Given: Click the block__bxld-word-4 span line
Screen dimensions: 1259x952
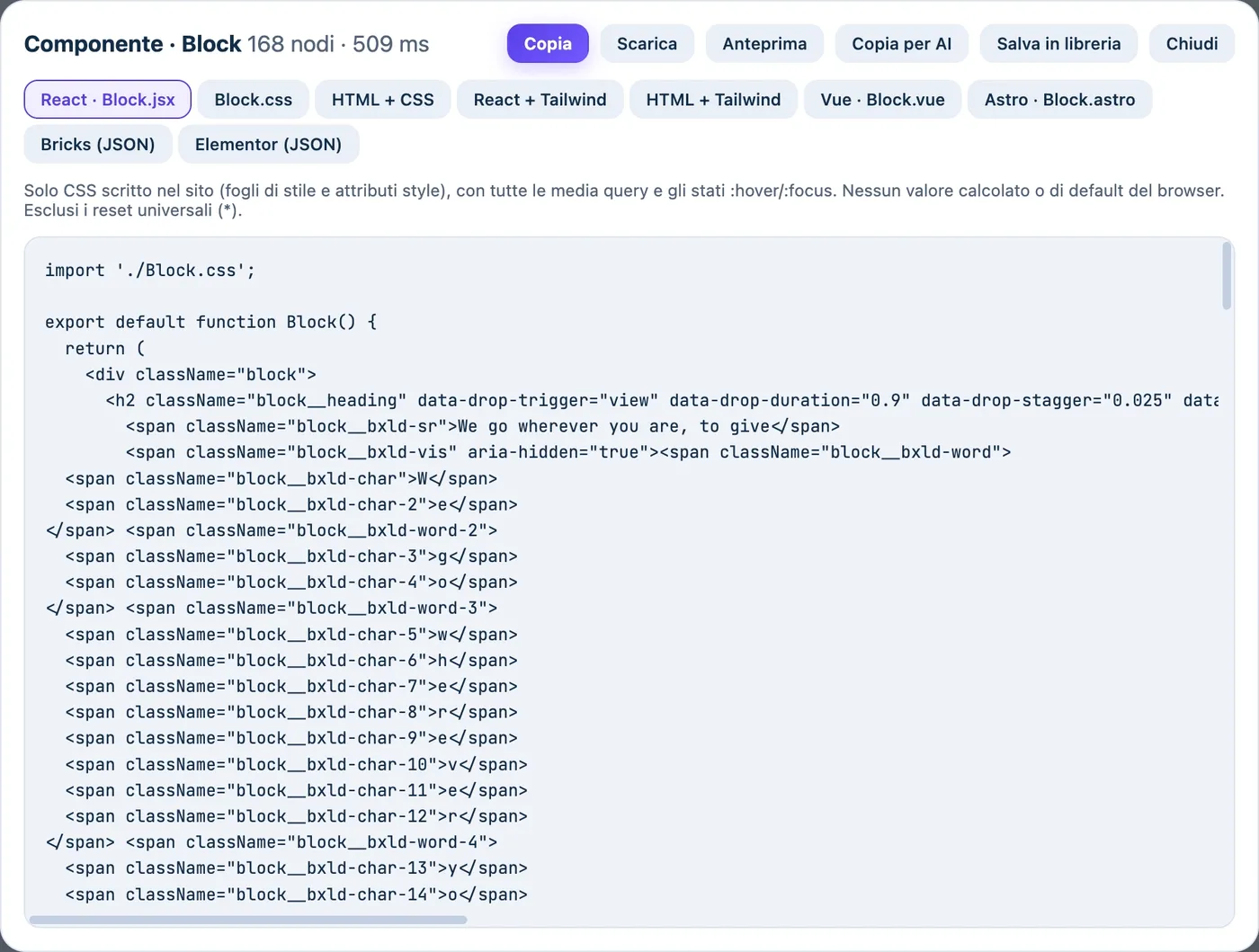Looking at the screenshot, I should click(272, 842).
